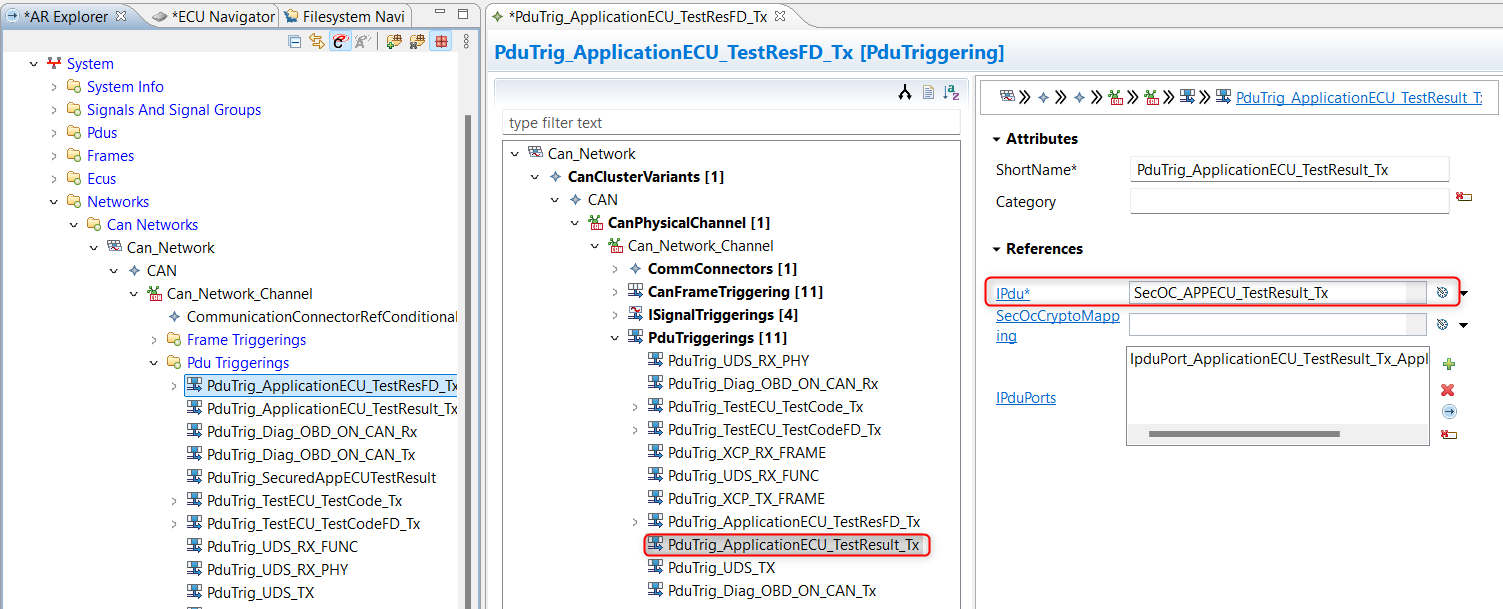Collapse PduTriggerings [11] in editor tree
Image resolution: width=1503 pixels, height=609 pixels.
[x=616, y=338]
